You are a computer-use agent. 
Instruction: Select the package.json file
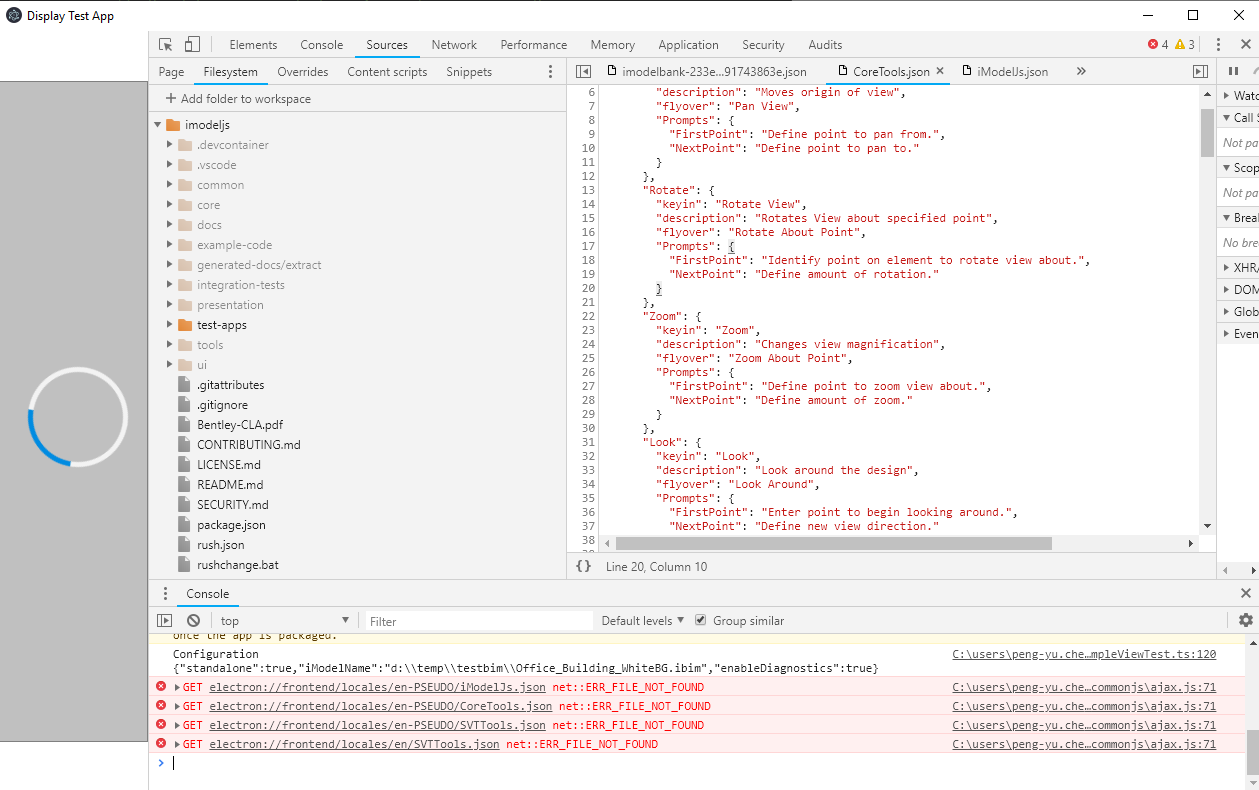click(231, 525)
